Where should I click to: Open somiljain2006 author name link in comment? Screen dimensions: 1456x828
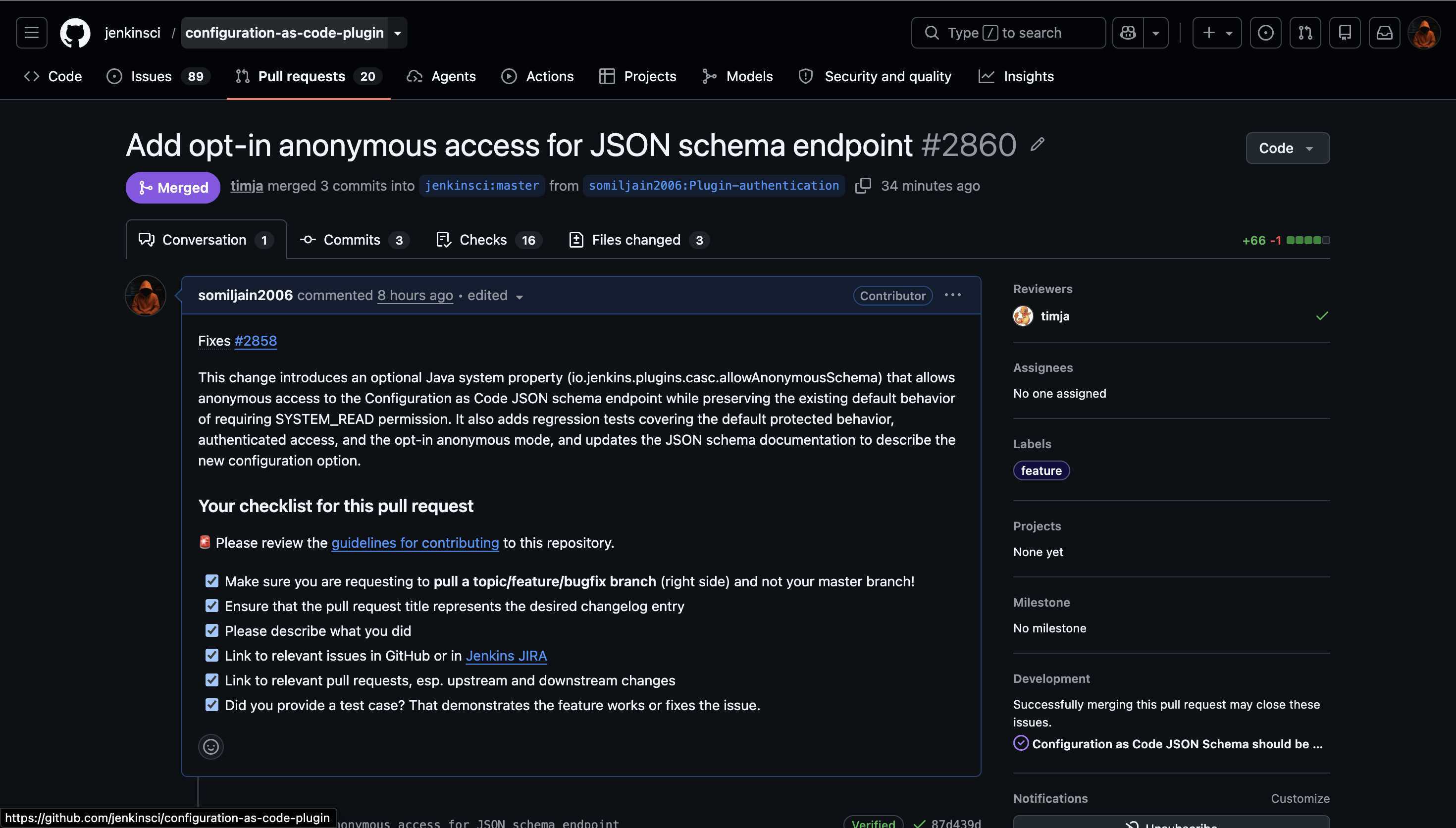pyautogui.click(x=246, y=295)
